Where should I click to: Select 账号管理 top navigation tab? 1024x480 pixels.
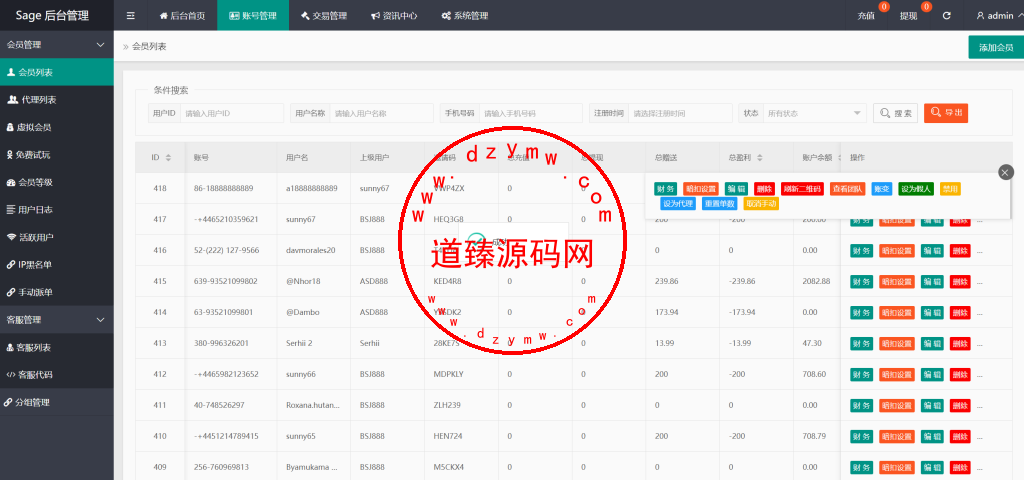click(x=253, y=16)
